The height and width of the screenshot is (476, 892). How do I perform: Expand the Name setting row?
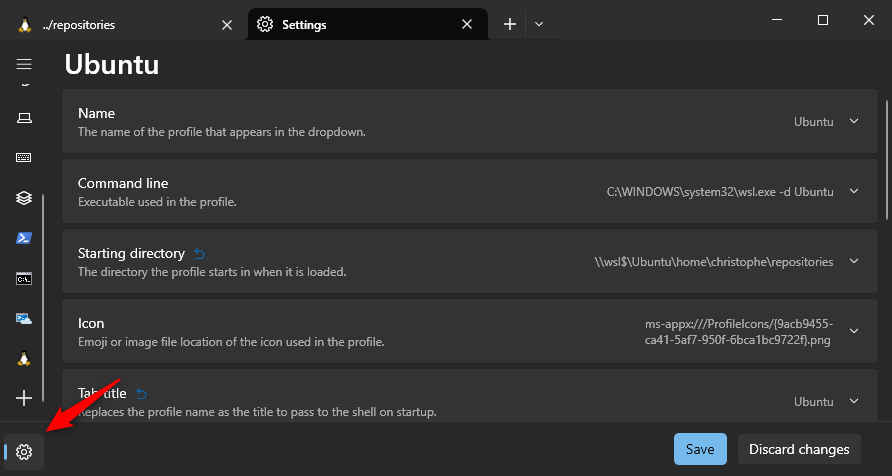[x=470, y=121]
